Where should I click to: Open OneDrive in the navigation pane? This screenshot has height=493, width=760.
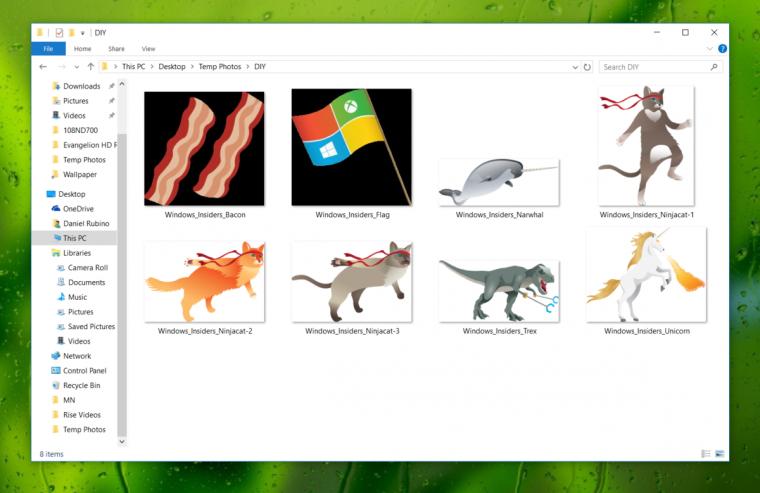click(x=78, y=209)
